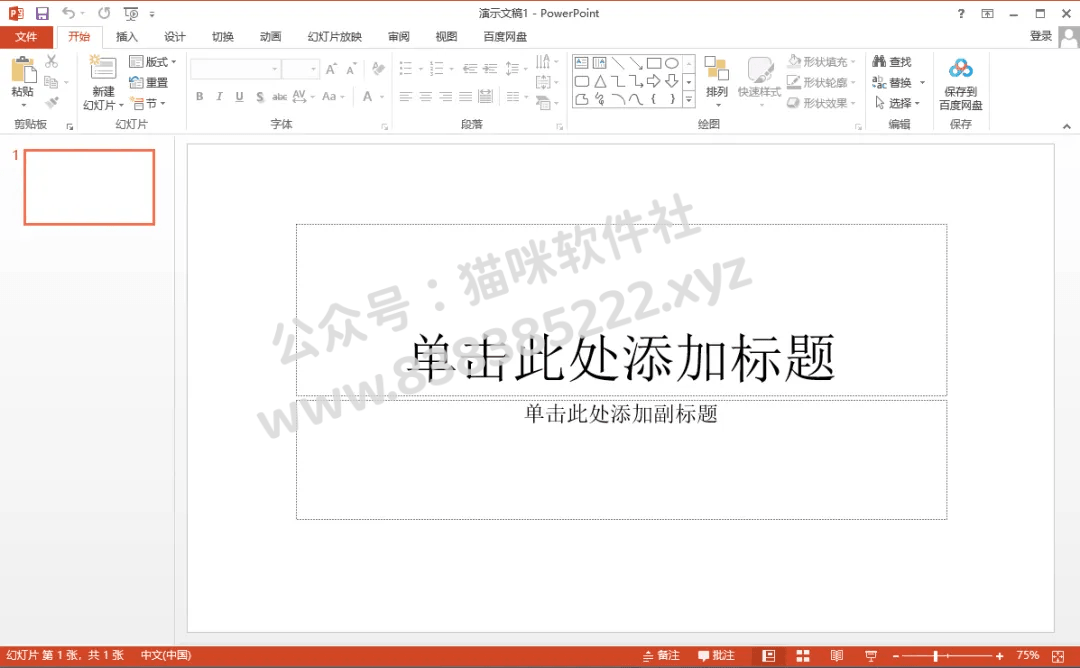Open the Change Case Aa dropdown
1080x668 pixels.
tap(333, 96)
